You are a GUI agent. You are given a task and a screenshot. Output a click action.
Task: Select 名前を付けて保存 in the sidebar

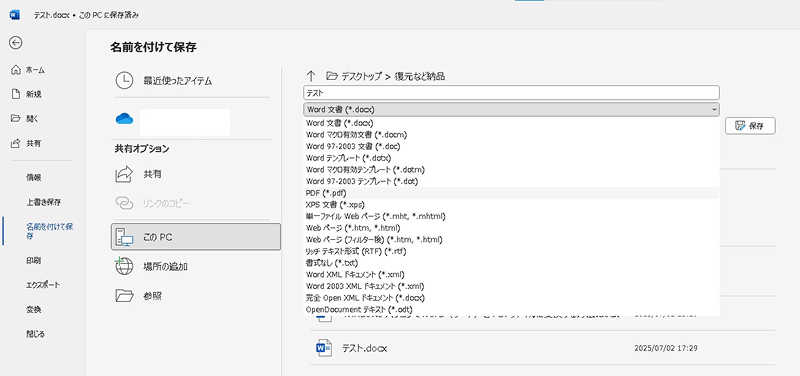pos(49,231)
